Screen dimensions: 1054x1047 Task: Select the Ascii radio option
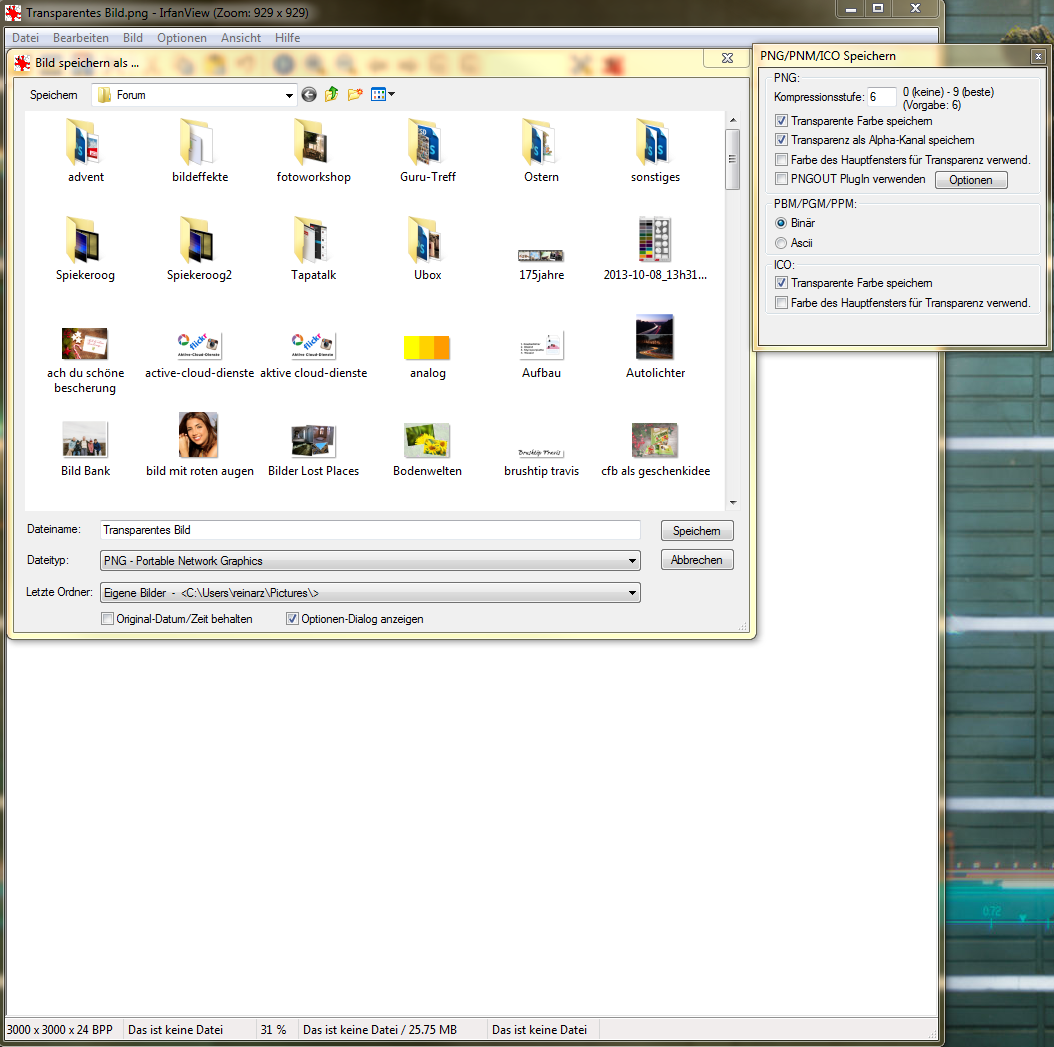click(782, 243)
